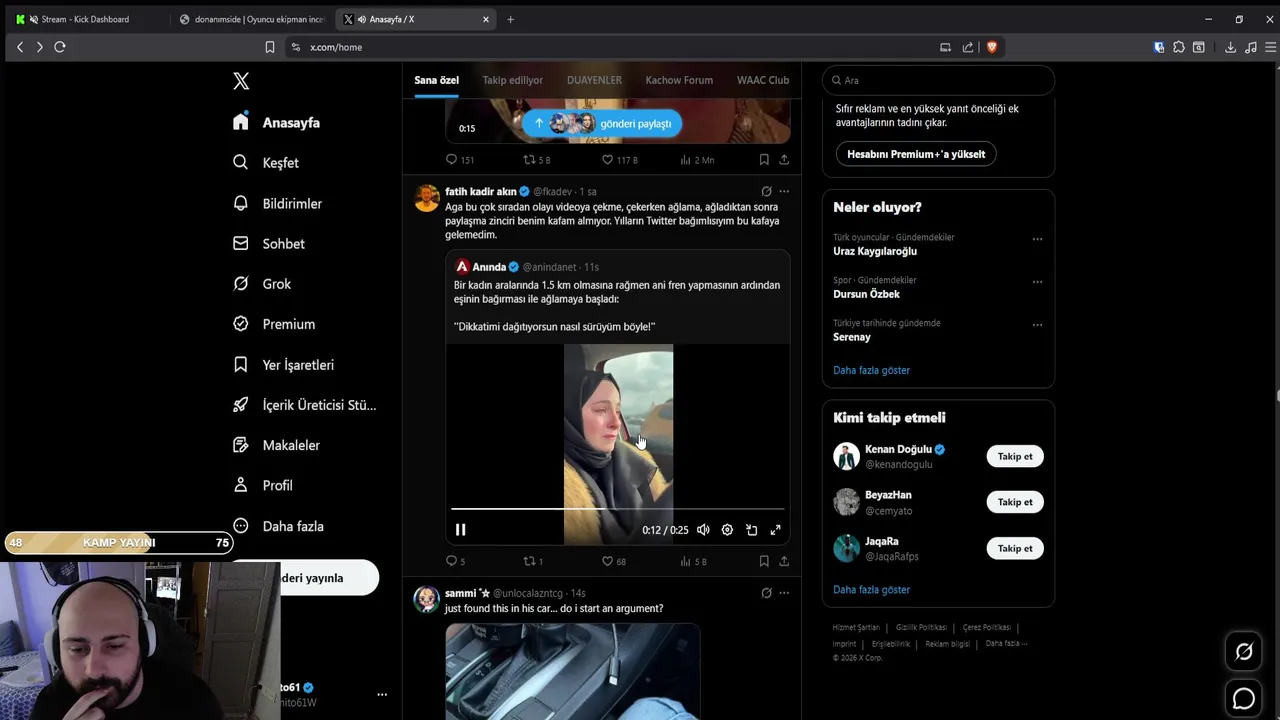Open Profil page
This screenshot has height=720, width=1280.
(262, 485)
